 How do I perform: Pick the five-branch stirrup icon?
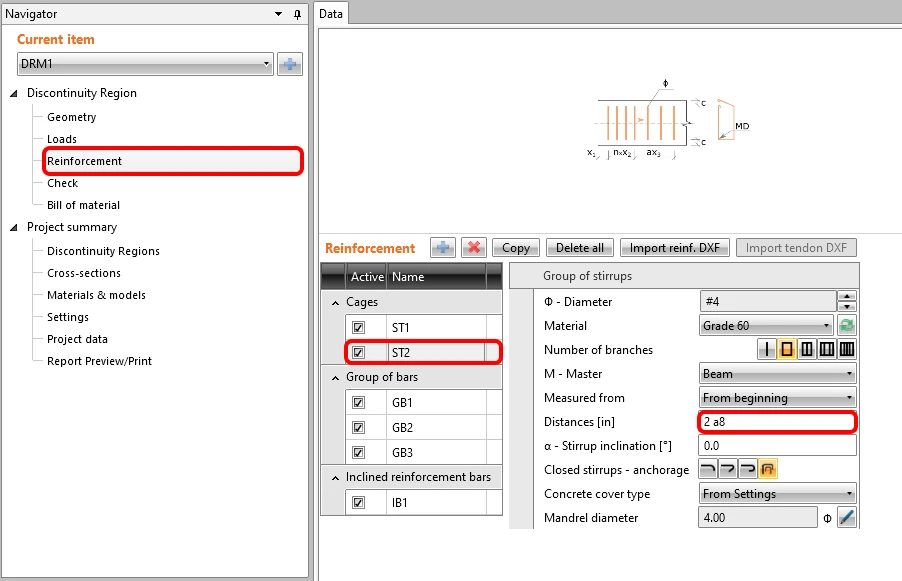coord(847,349)
